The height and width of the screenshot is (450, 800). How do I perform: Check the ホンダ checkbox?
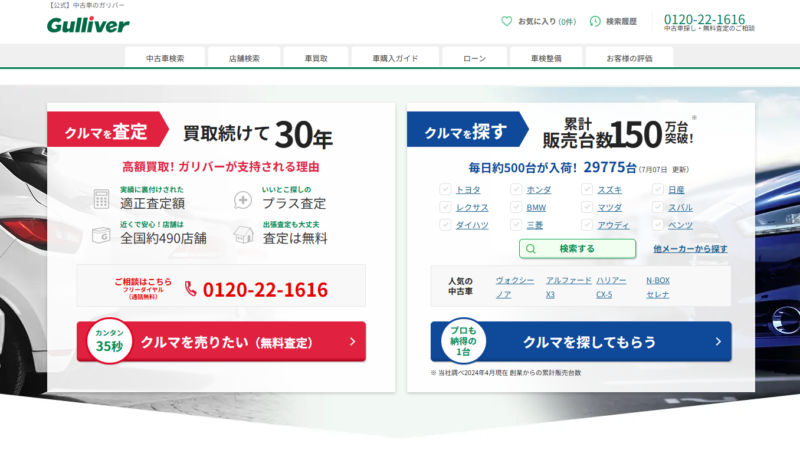(x=516, y=189)
